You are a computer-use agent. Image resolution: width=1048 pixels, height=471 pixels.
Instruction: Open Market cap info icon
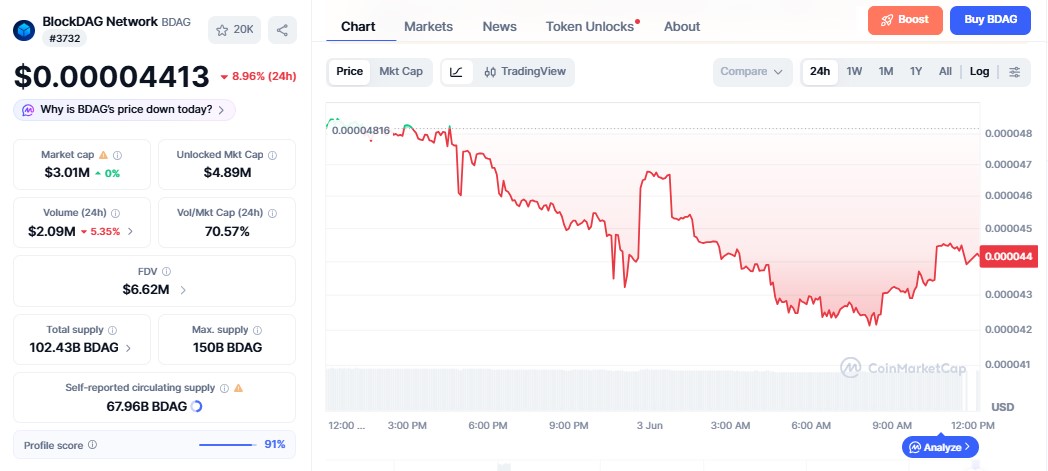click(118, 155)
